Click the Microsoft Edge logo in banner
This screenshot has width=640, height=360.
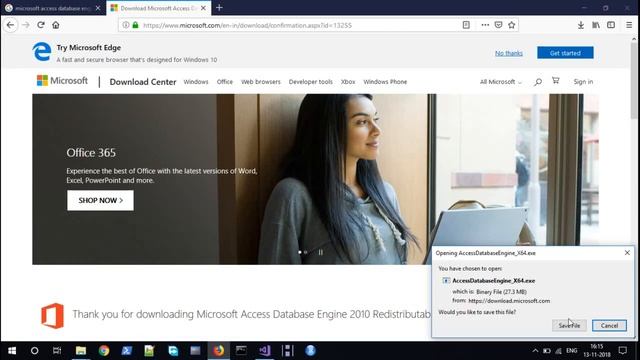tap(42, 52)
